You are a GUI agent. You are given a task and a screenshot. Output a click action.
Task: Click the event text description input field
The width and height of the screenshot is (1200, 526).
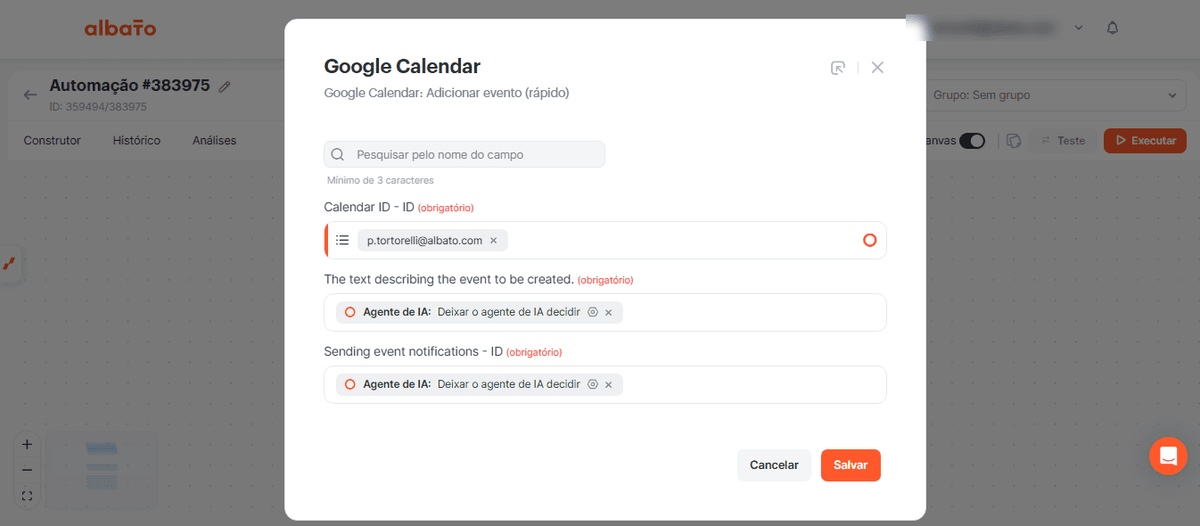[x=605, y=312]
